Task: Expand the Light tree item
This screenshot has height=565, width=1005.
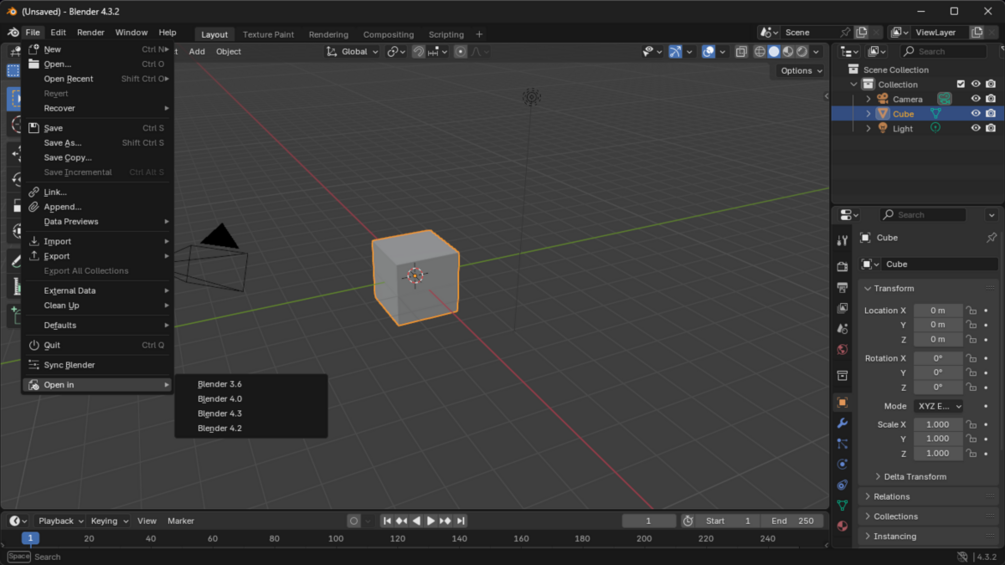Action: pos(868,128)
